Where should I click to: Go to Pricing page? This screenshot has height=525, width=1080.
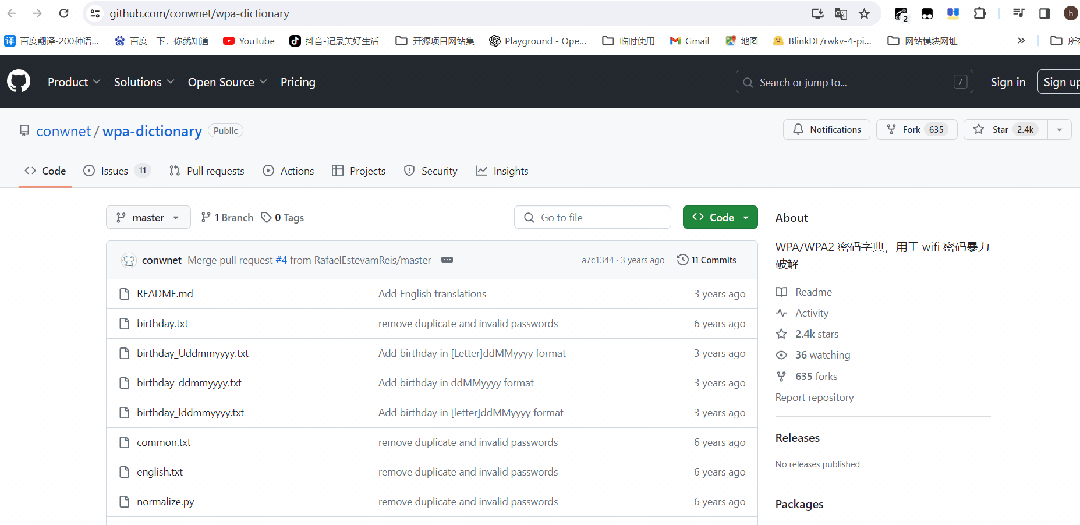pyautogui.click(x=298, y=82)
